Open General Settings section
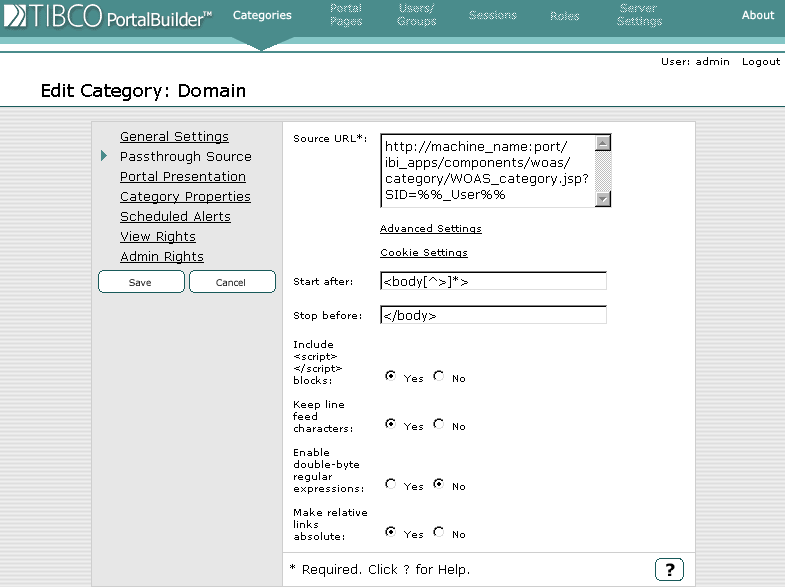Image resolution: width=785 pixels, height=587 pixels. pos(174,137)
